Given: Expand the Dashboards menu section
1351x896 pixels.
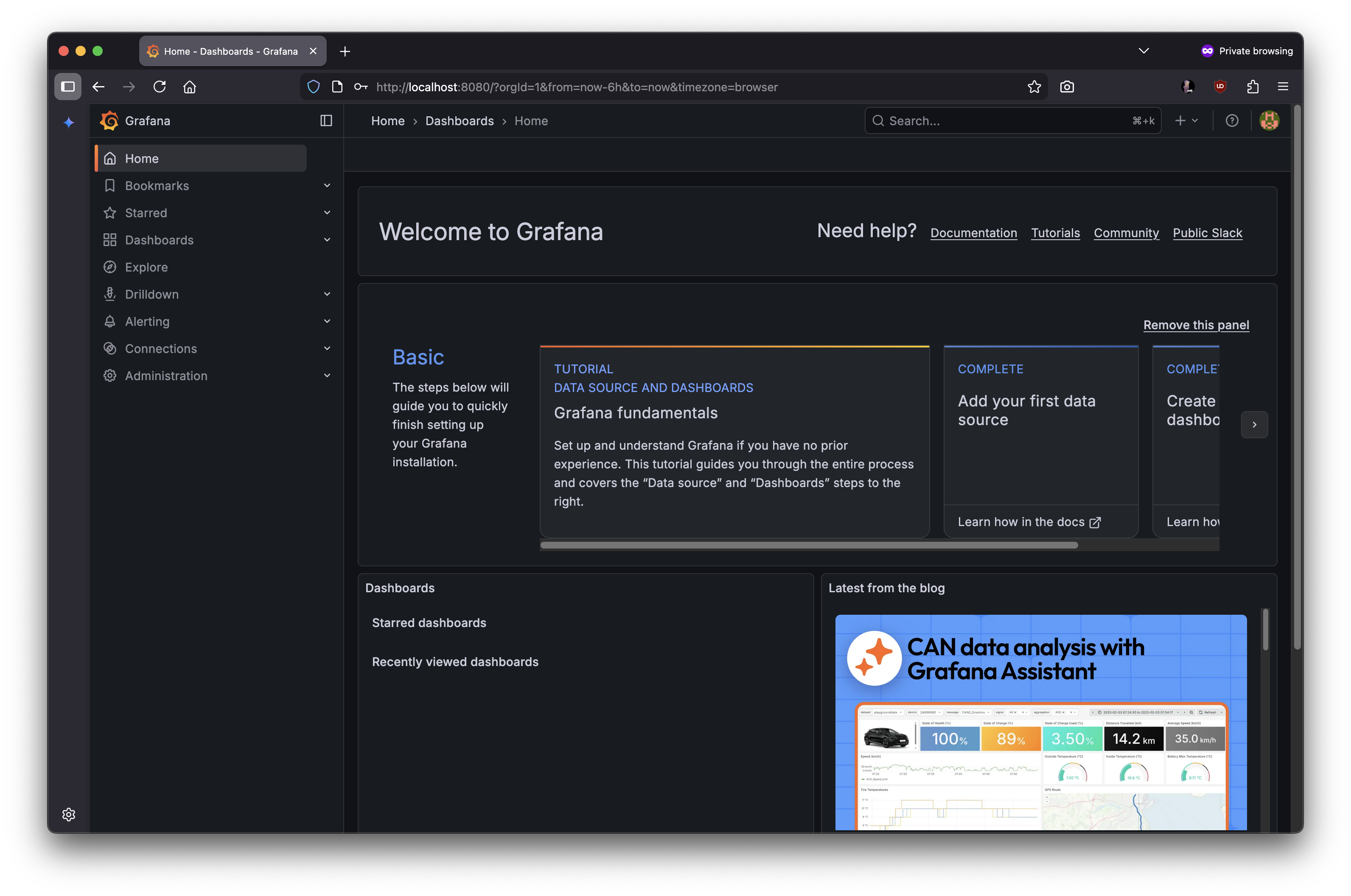Looking at the screenshot, I should 327,240.
